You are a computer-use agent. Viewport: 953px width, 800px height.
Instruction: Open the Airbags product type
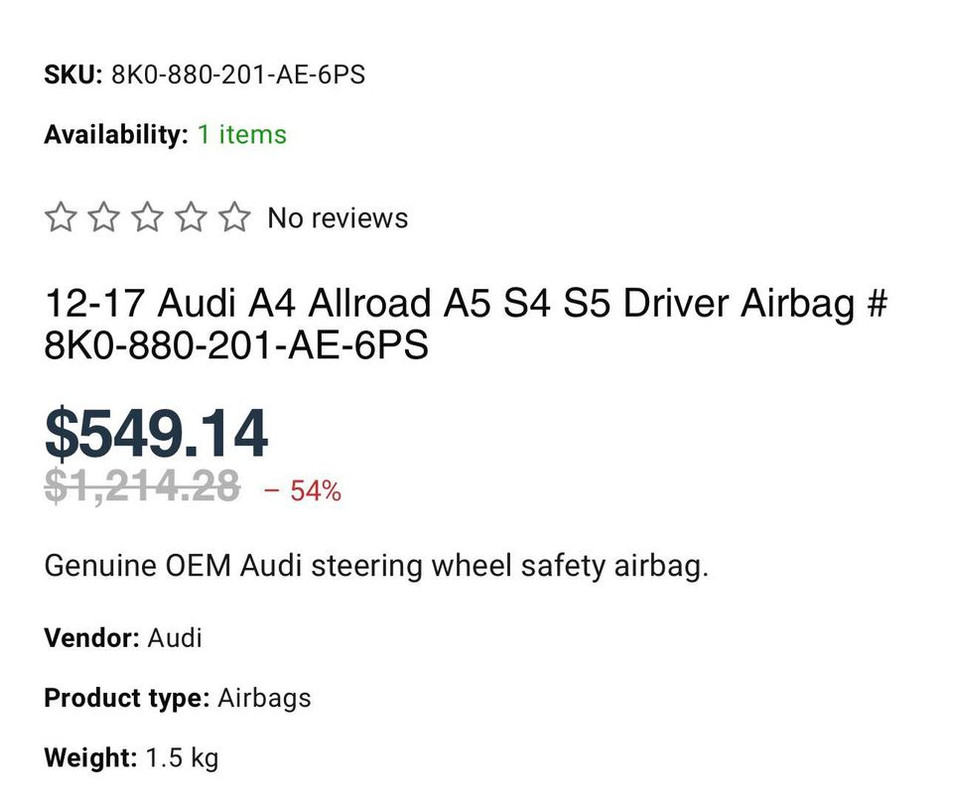(264, 697)
